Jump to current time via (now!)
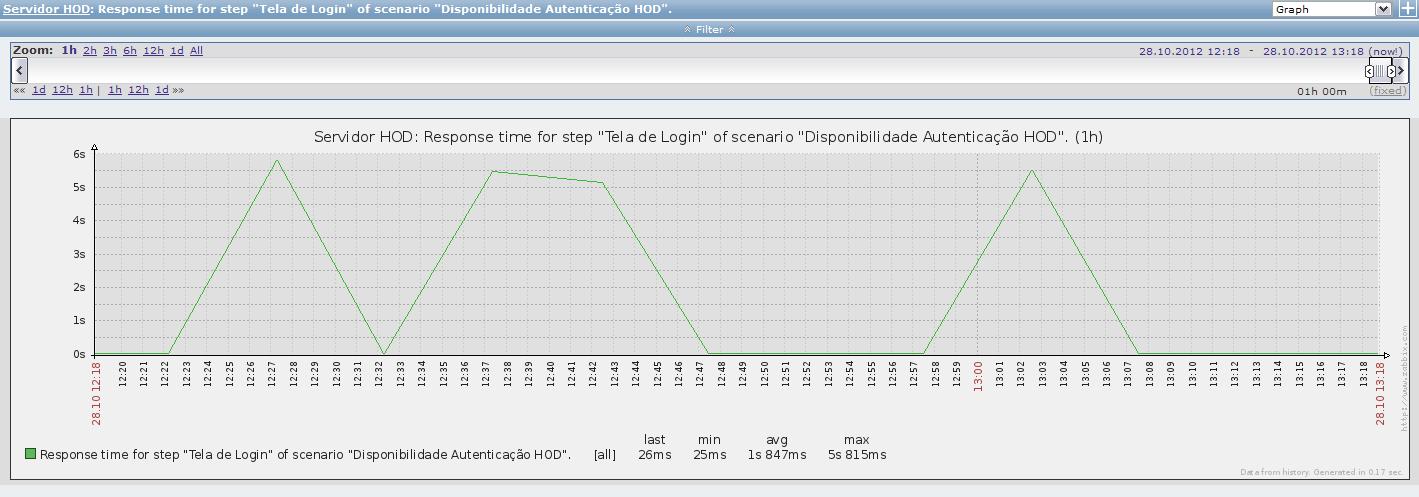Screen dimensions: 1419x497 (x=1386, y=51)
